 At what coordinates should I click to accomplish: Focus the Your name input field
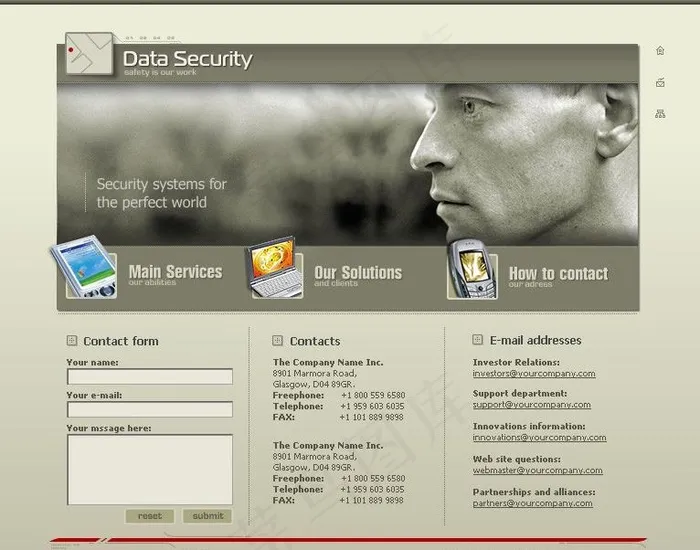point(149,377)
